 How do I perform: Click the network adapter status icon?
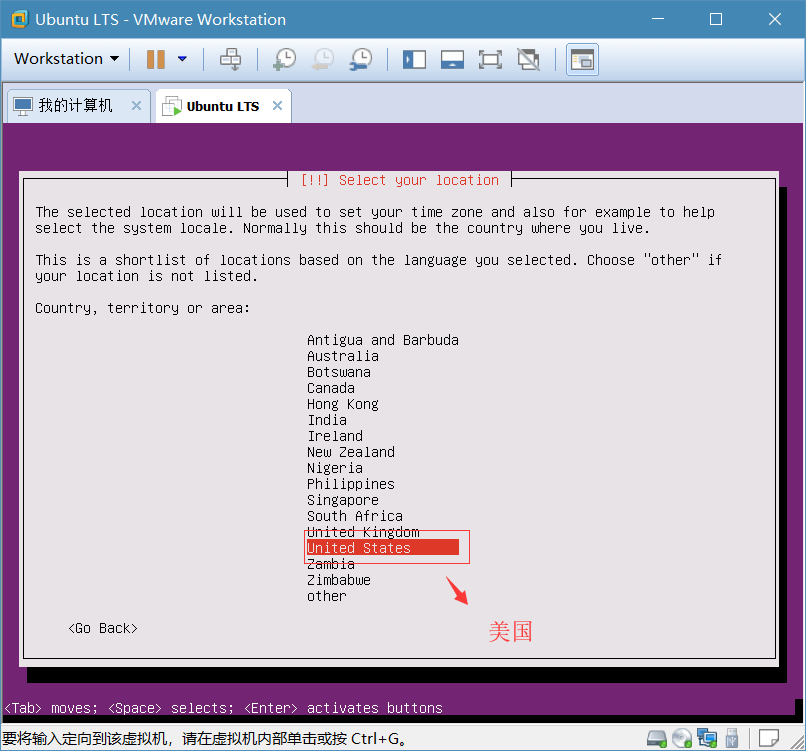pyautogui.click(x=707, y=739)
